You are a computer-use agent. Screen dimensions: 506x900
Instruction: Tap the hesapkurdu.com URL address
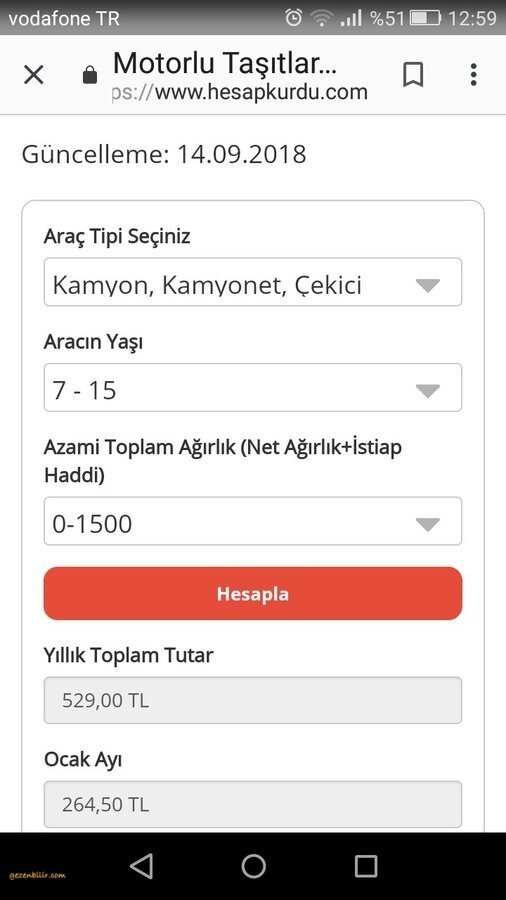tap(240, 92)
